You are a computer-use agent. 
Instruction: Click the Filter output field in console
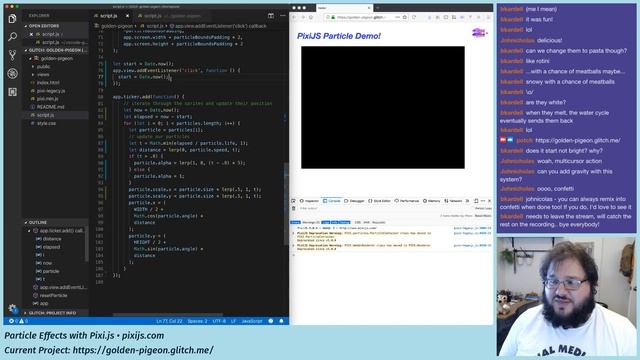coord(384,208)
